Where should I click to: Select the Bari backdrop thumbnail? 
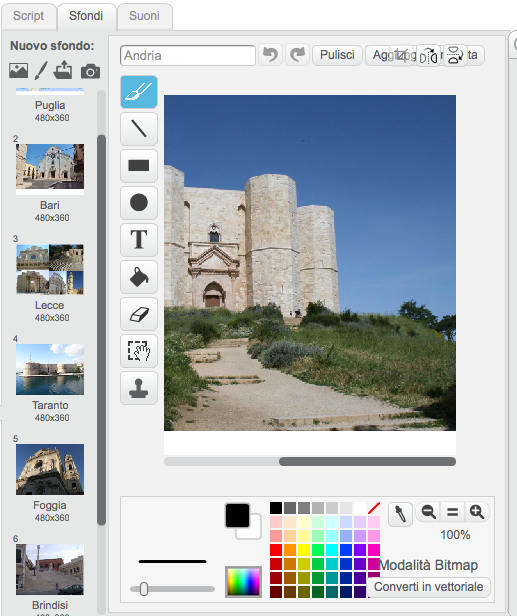click(50, 169)
